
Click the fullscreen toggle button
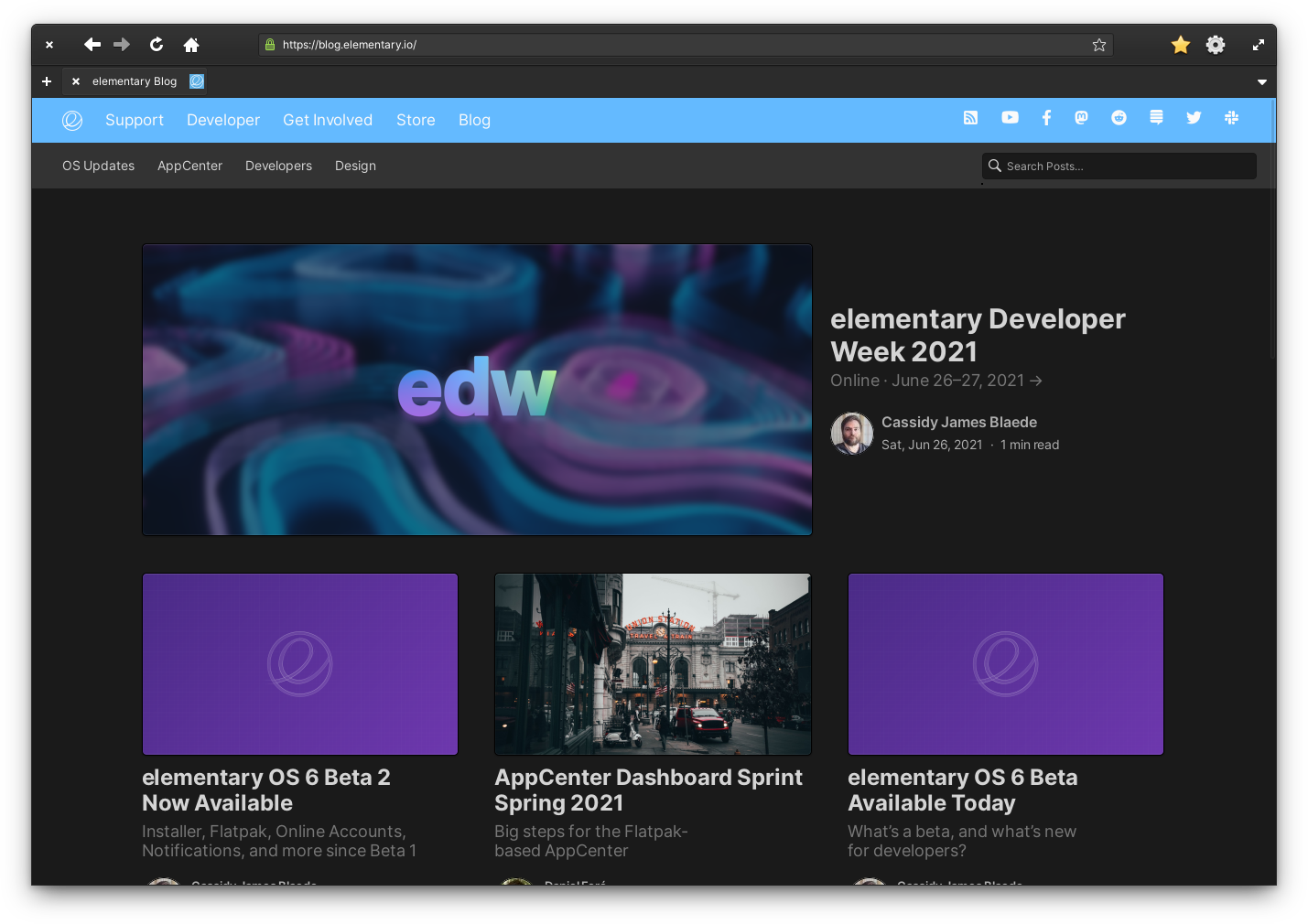coord(1259,44)
